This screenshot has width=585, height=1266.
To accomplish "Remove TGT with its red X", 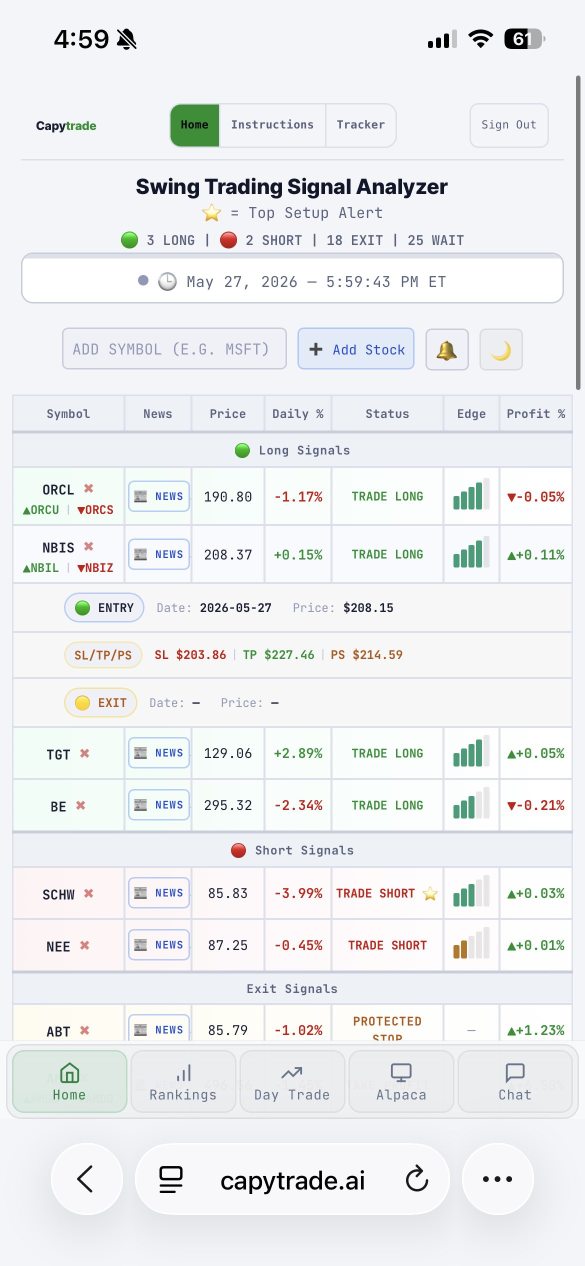I will 84,754.
